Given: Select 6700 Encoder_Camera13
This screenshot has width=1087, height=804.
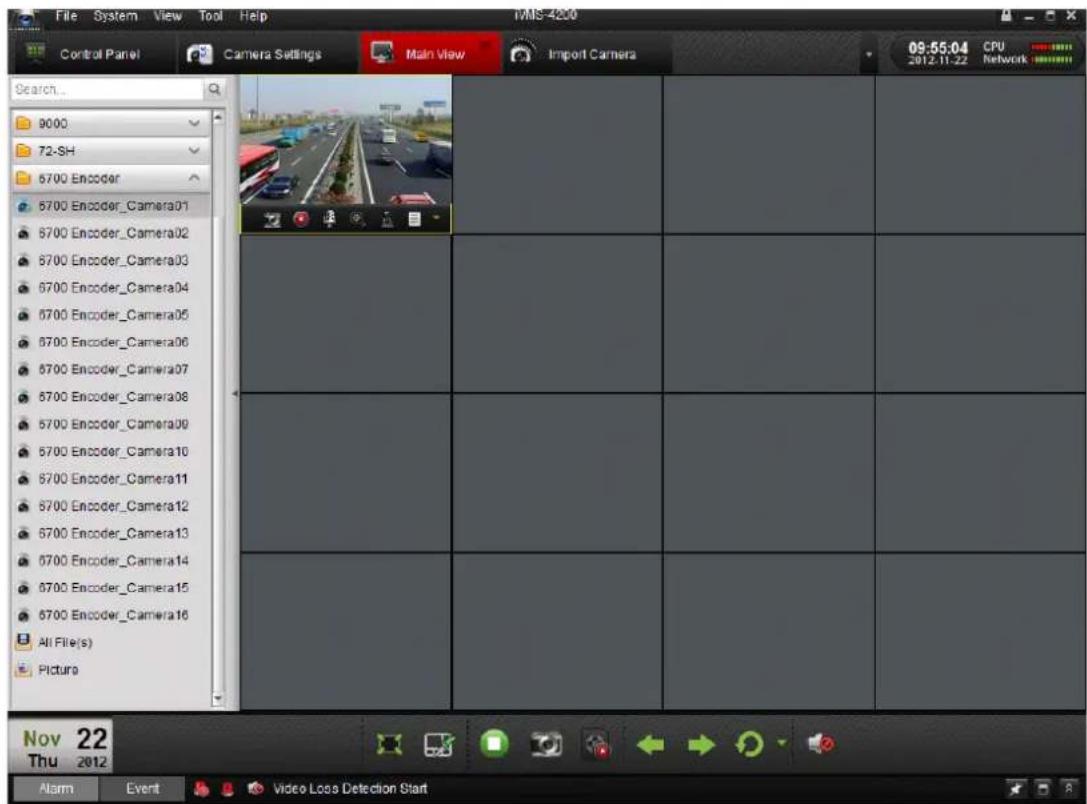Looking at the screenshot, I should click(x=111, y=533).
